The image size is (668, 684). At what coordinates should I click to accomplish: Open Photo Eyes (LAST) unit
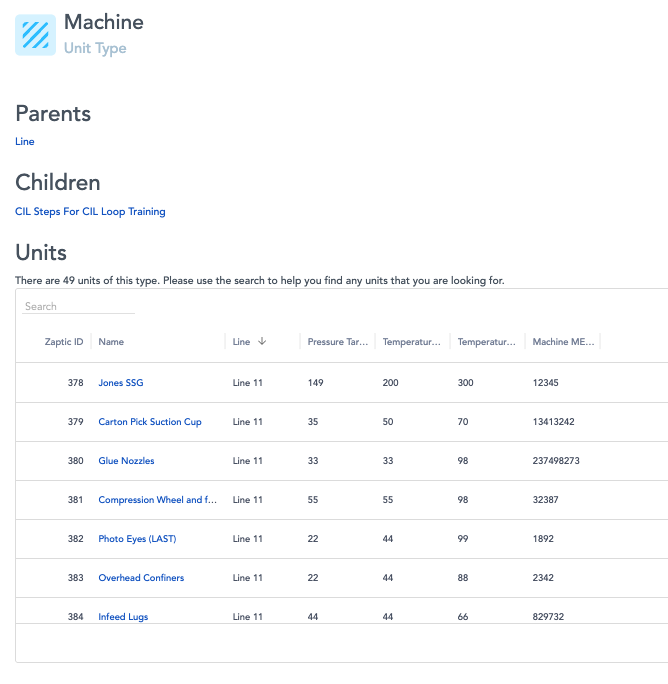tap(136, 539)
